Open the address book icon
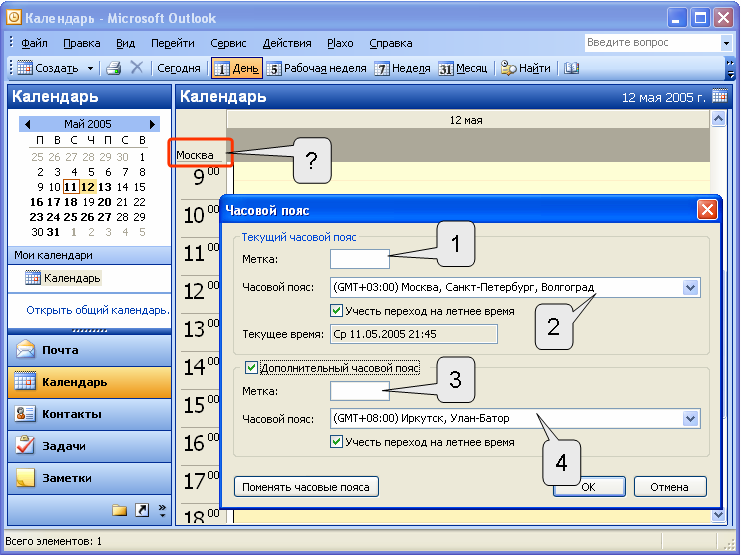 tap(571, 68)
